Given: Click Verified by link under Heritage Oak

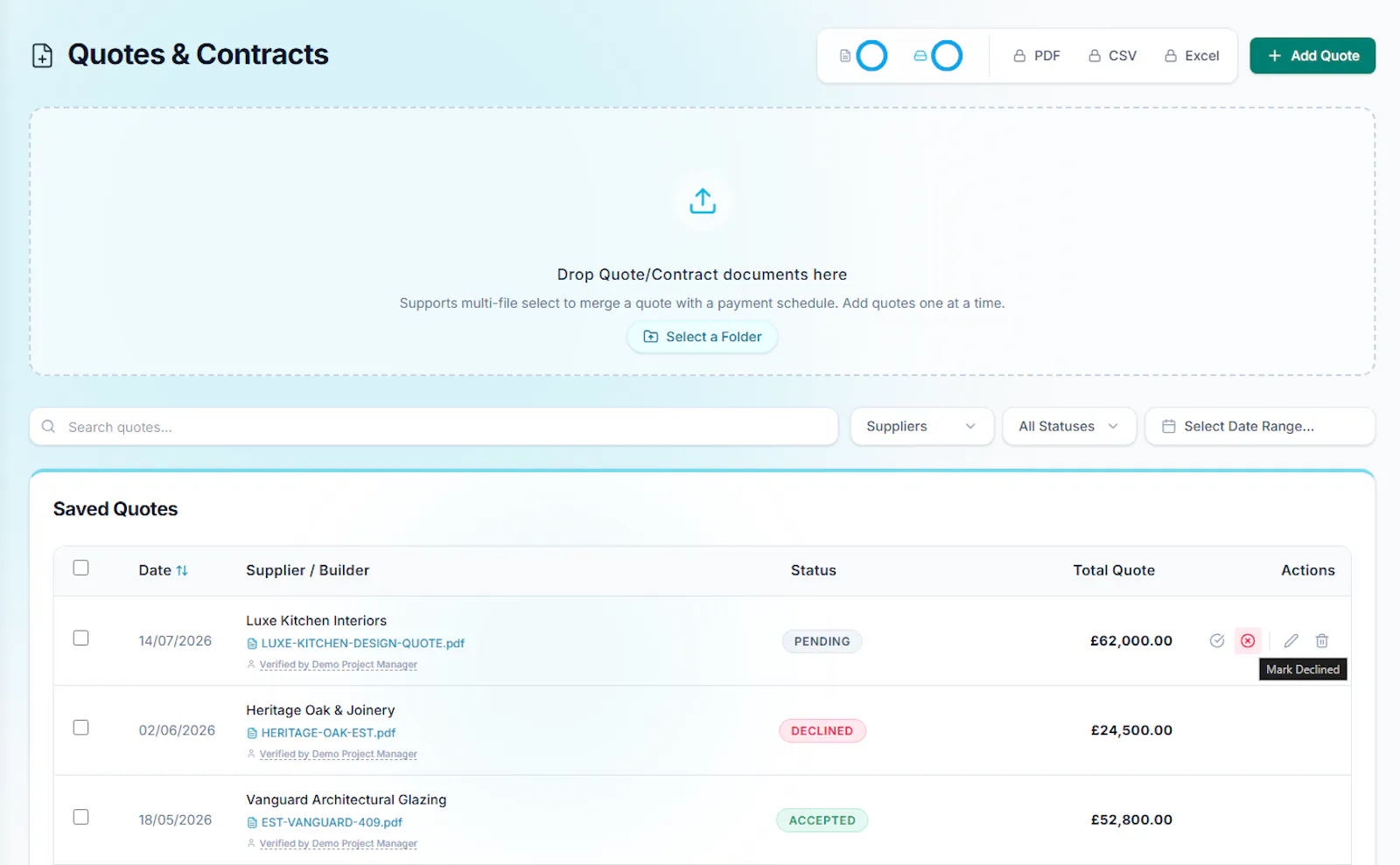Looking at the screenshot, I should (338, 754).
